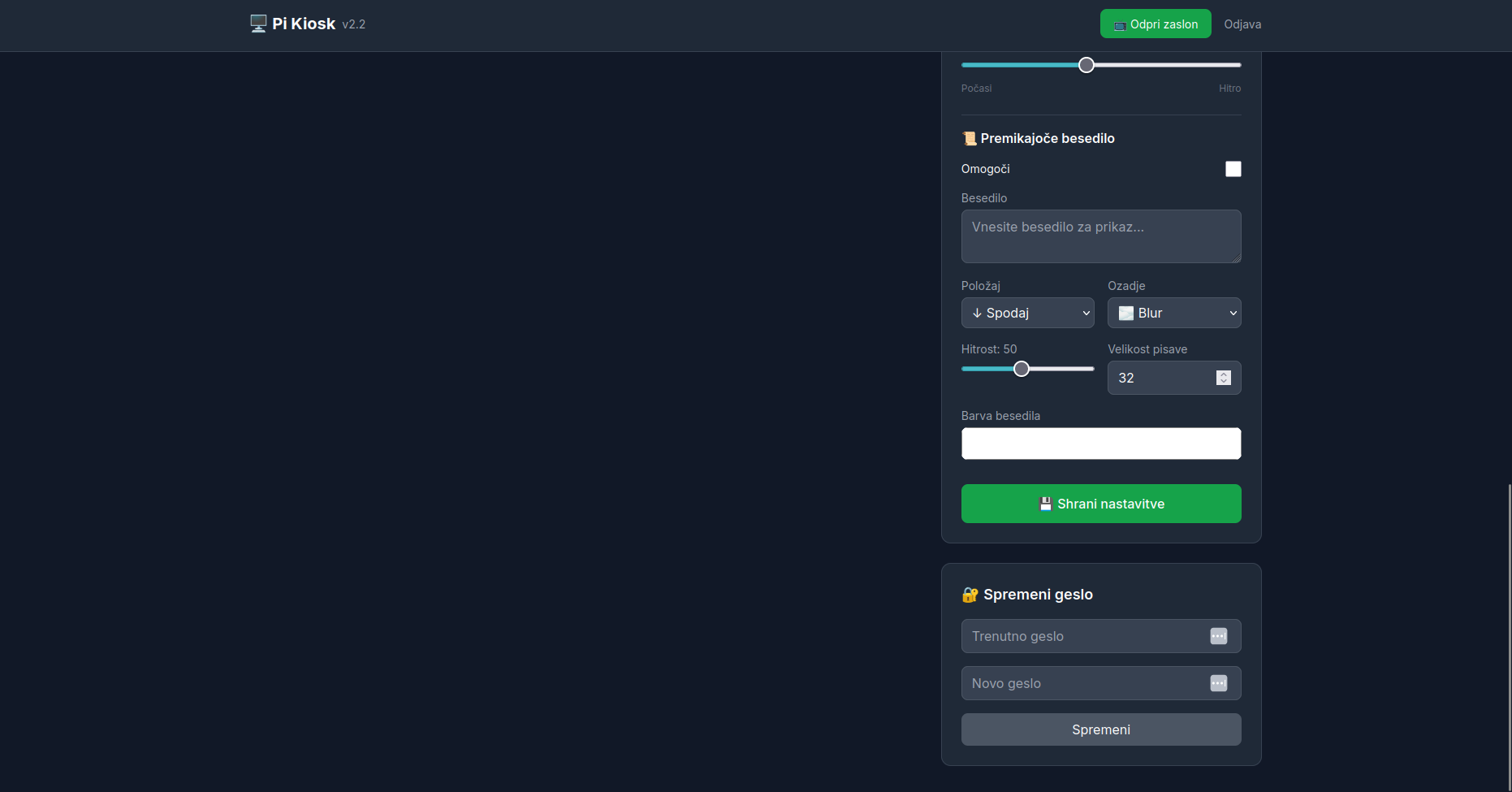
Task: Click the Velikost pisave stepper arrows
Action: click(x=1223, y=378)
